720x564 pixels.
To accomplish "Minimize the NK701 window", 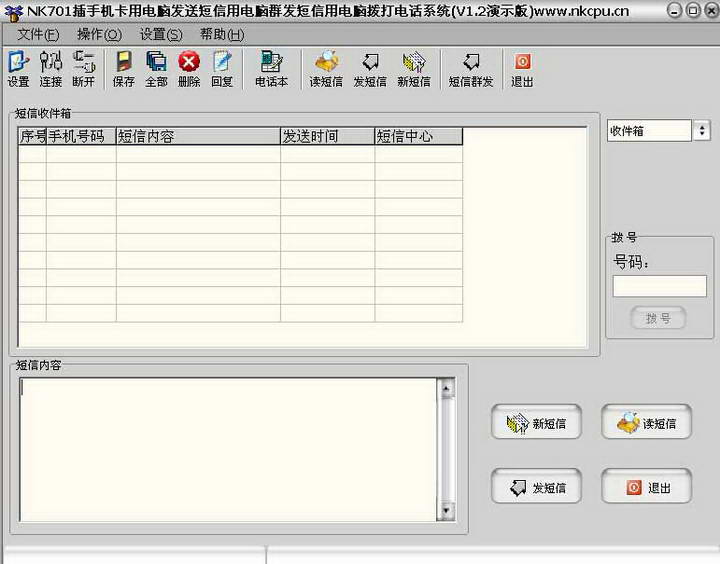I will (x=674, y=10).
